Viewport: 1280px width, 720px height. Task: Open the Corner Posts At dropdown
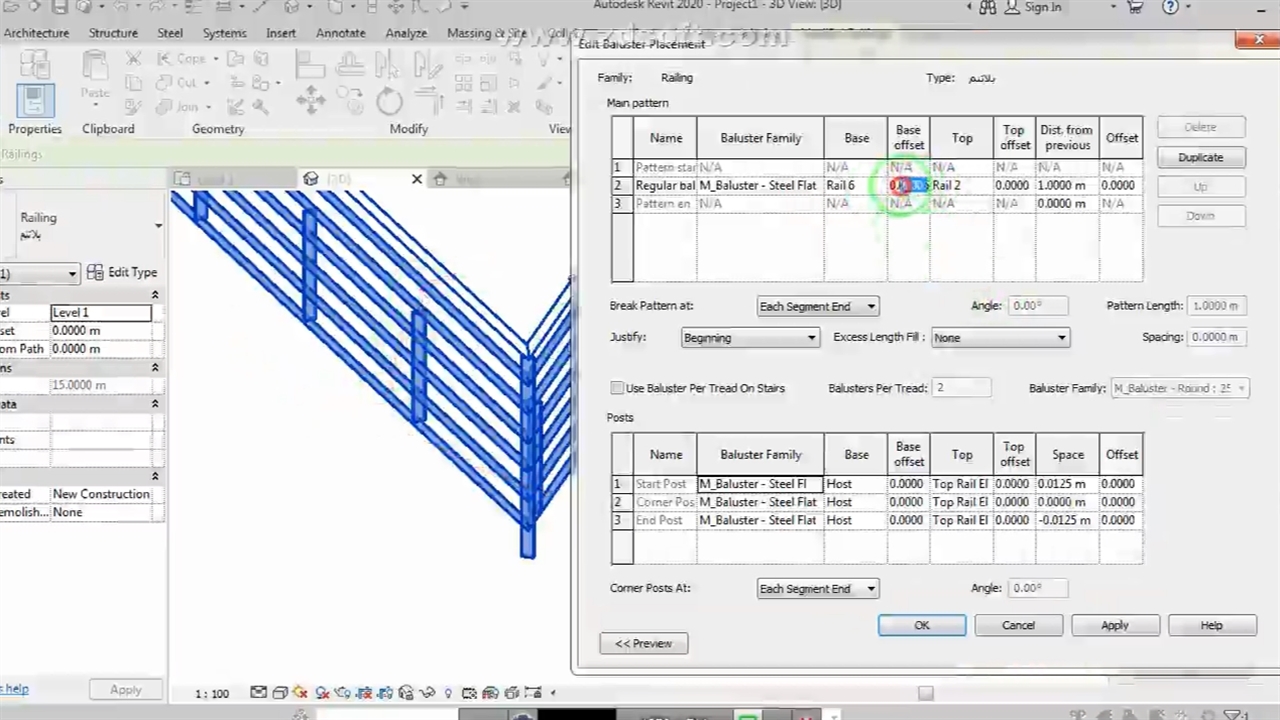tap(817, 589)
